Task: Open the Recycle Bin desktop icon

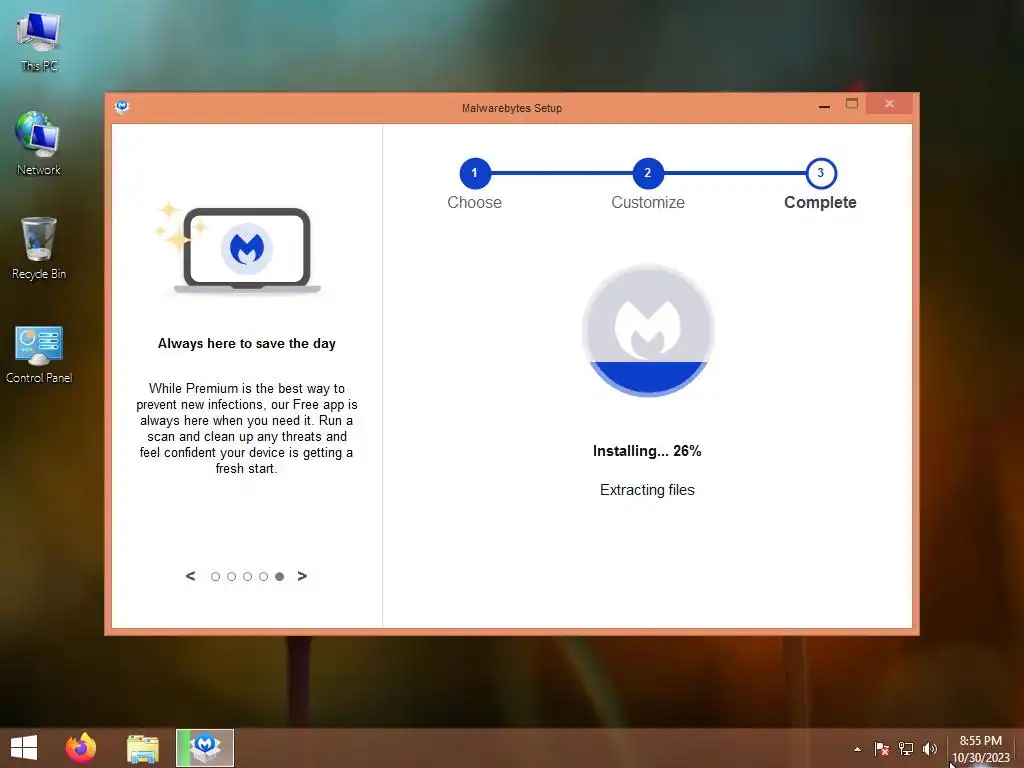Action: point(39,248)
